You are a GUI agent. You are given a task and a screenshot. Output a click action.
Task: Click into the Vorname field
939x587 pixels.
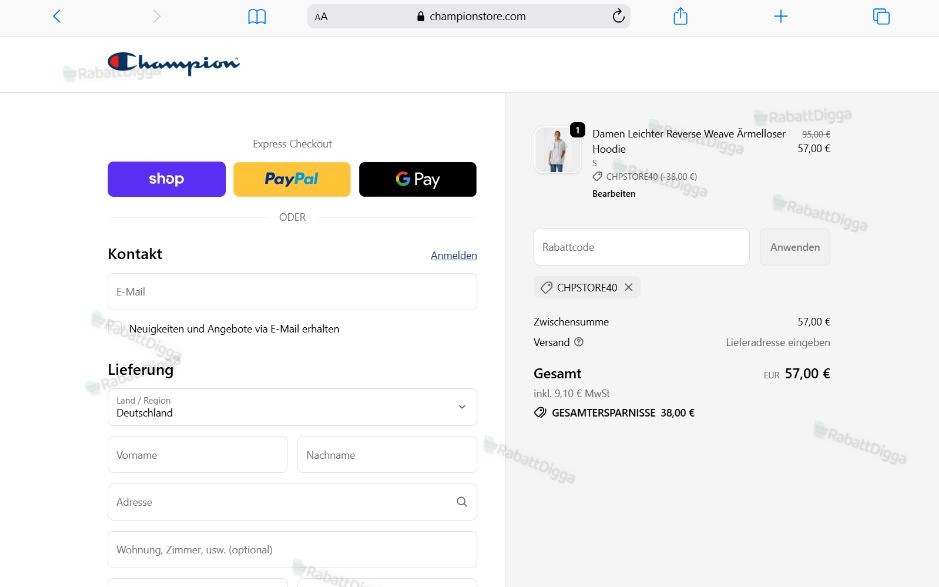[x=198, y=455]
